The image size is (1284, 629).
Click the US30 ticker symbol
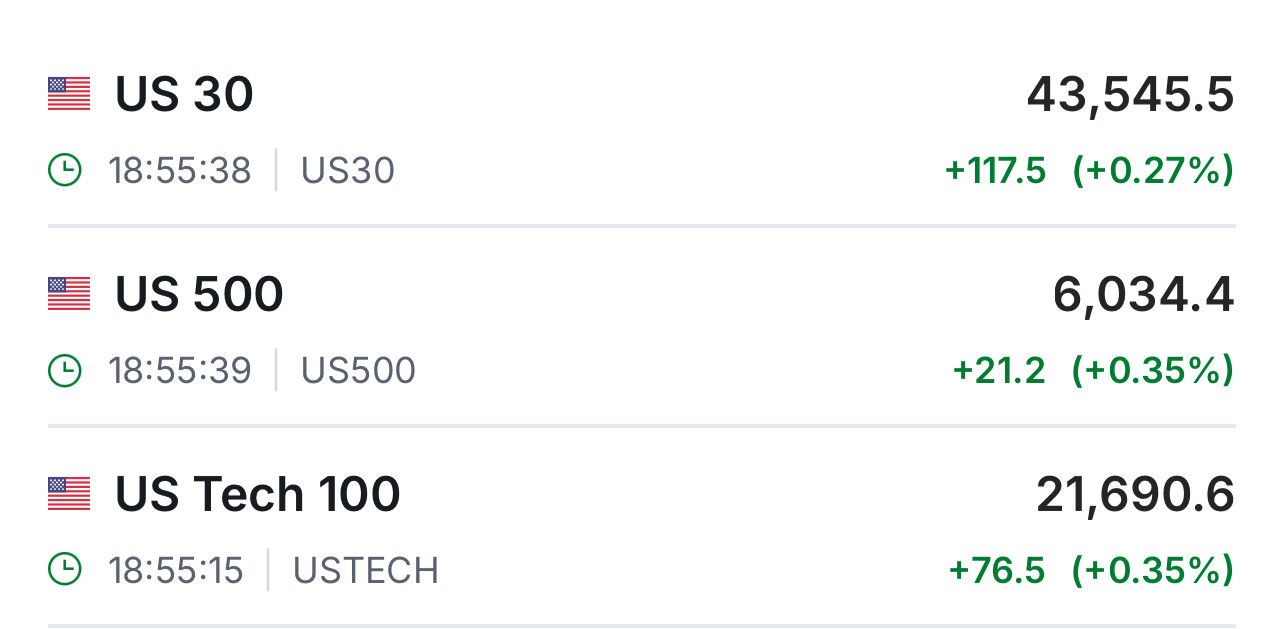(348, 171)
